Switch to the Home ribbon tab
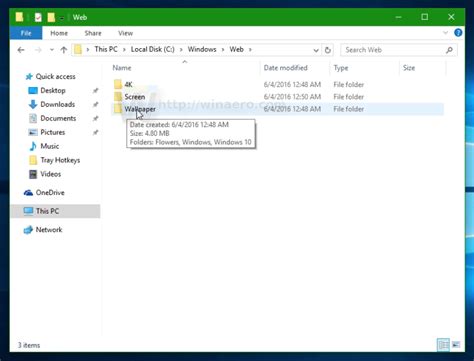This screenshot has width=474, height=361. [59, 33]
